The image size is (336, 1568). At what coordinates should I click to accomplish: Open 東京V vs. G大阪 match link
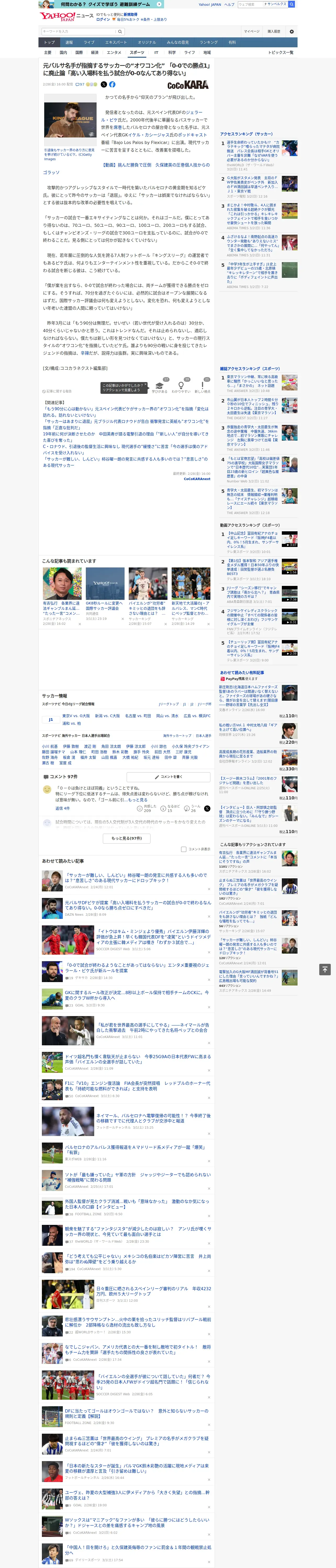pyautogui.click(x=76, y=716)
